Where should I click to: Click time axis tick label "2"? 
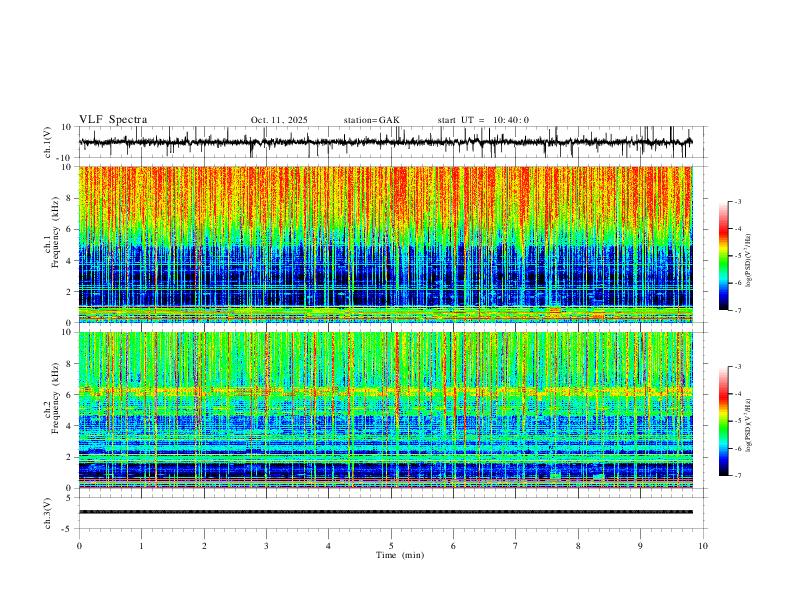pyautogui.click(x=204, y=546)
